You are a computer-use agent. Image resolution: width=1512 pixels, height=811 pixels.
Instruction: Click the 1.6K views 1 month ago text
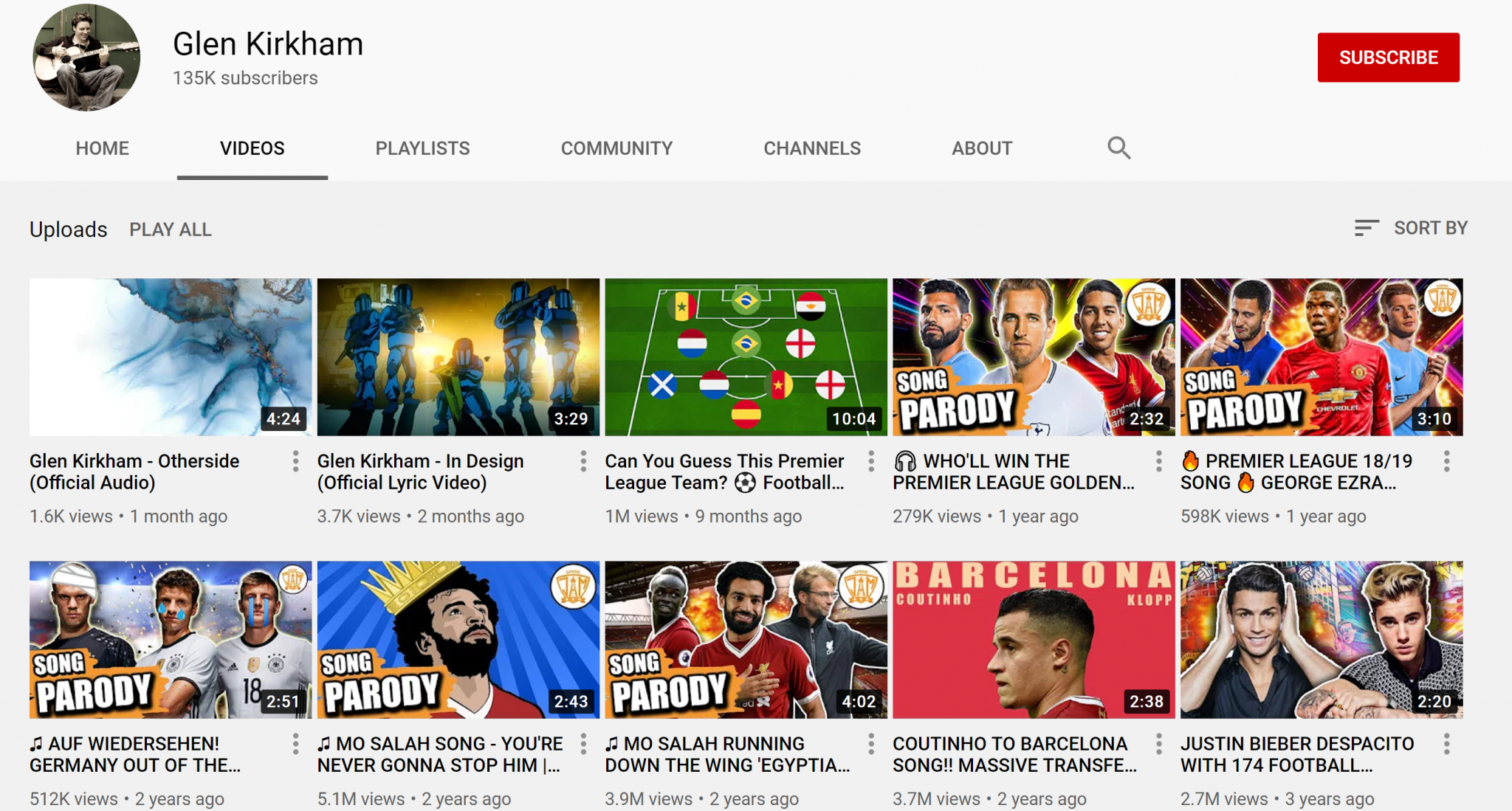pyautogui.click(x=128, y=517)
